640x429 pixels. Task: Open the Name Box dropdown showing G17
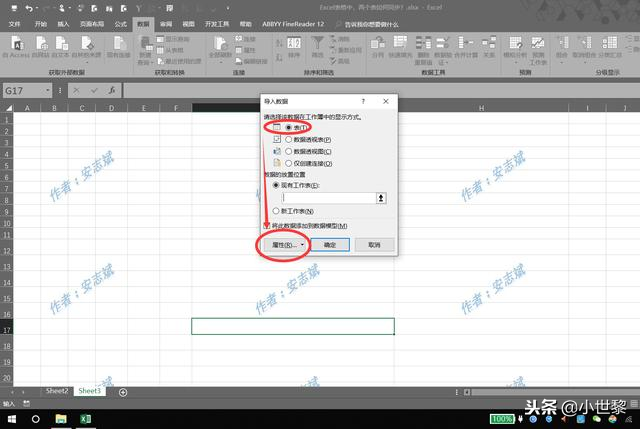click(x=48, y=91)
